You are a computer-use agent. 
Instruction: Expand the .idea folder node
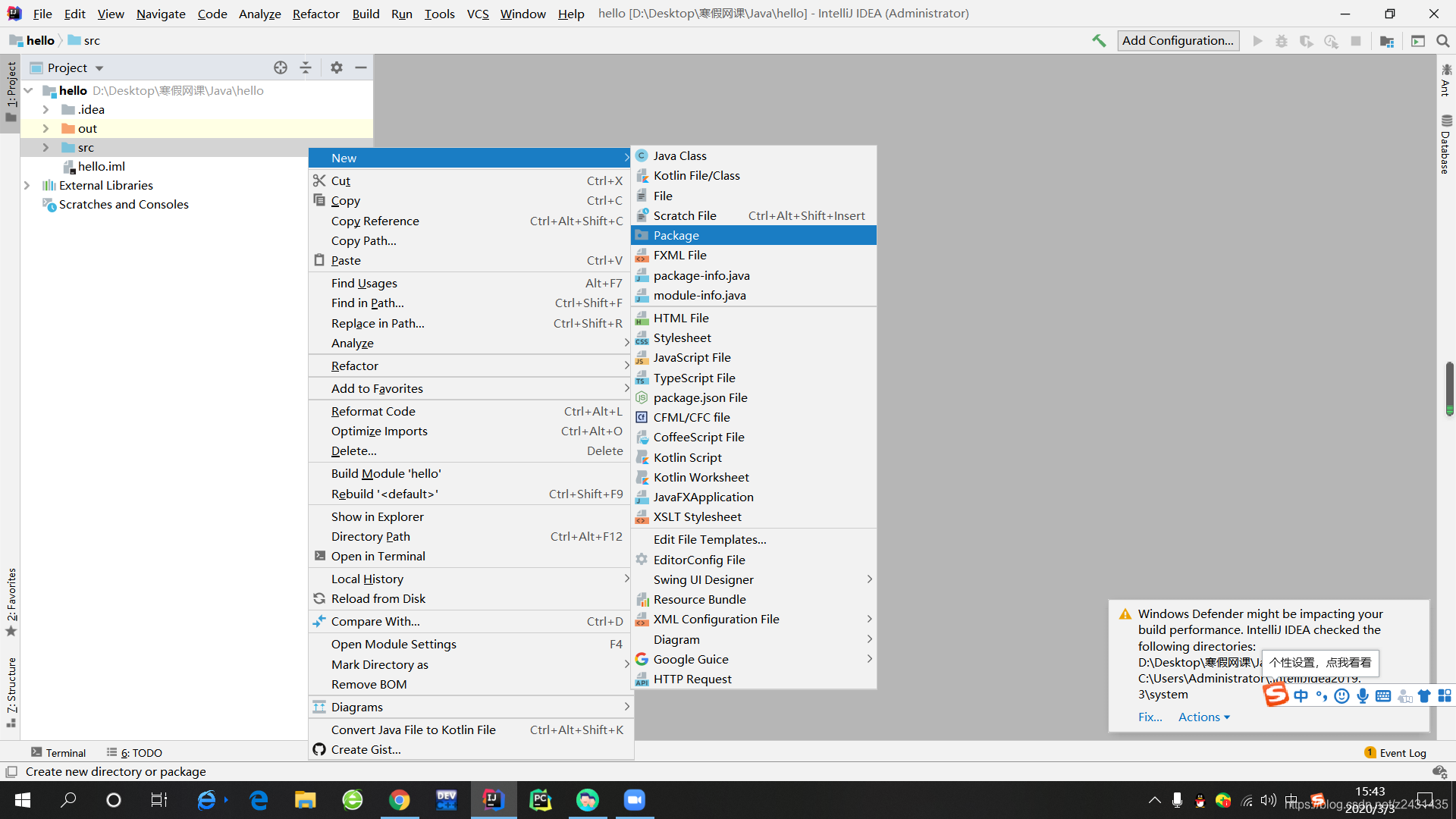coord(45,109)
